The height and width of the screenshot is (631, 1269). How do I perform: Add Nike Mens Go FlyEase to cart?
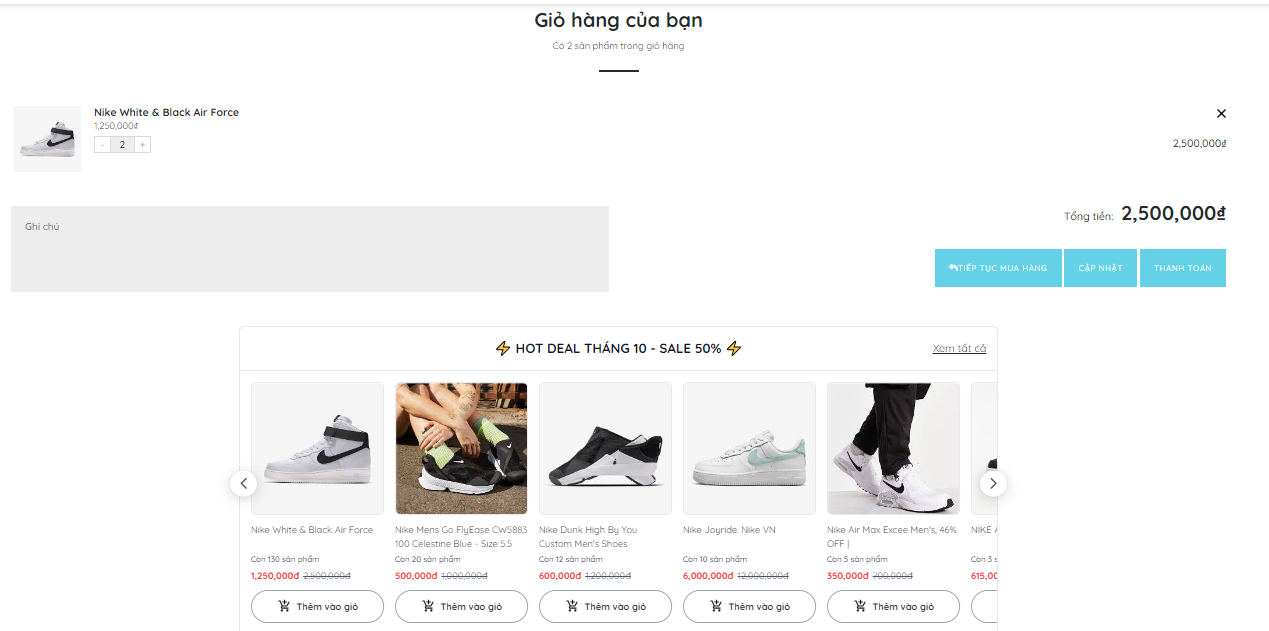pos(461,606)
